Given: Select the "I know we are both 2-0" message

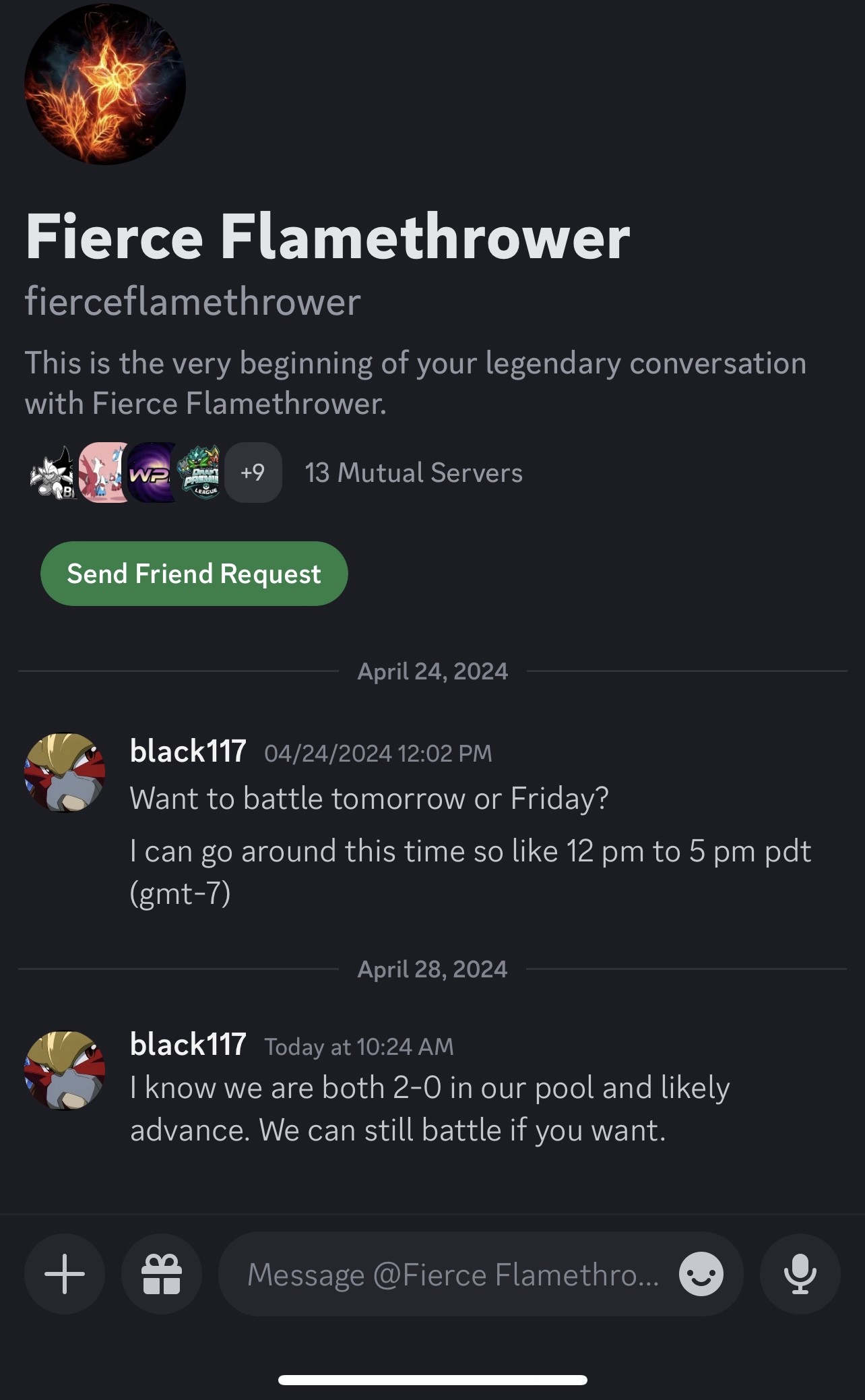Looking at the screenshot, I should 429,1109.
